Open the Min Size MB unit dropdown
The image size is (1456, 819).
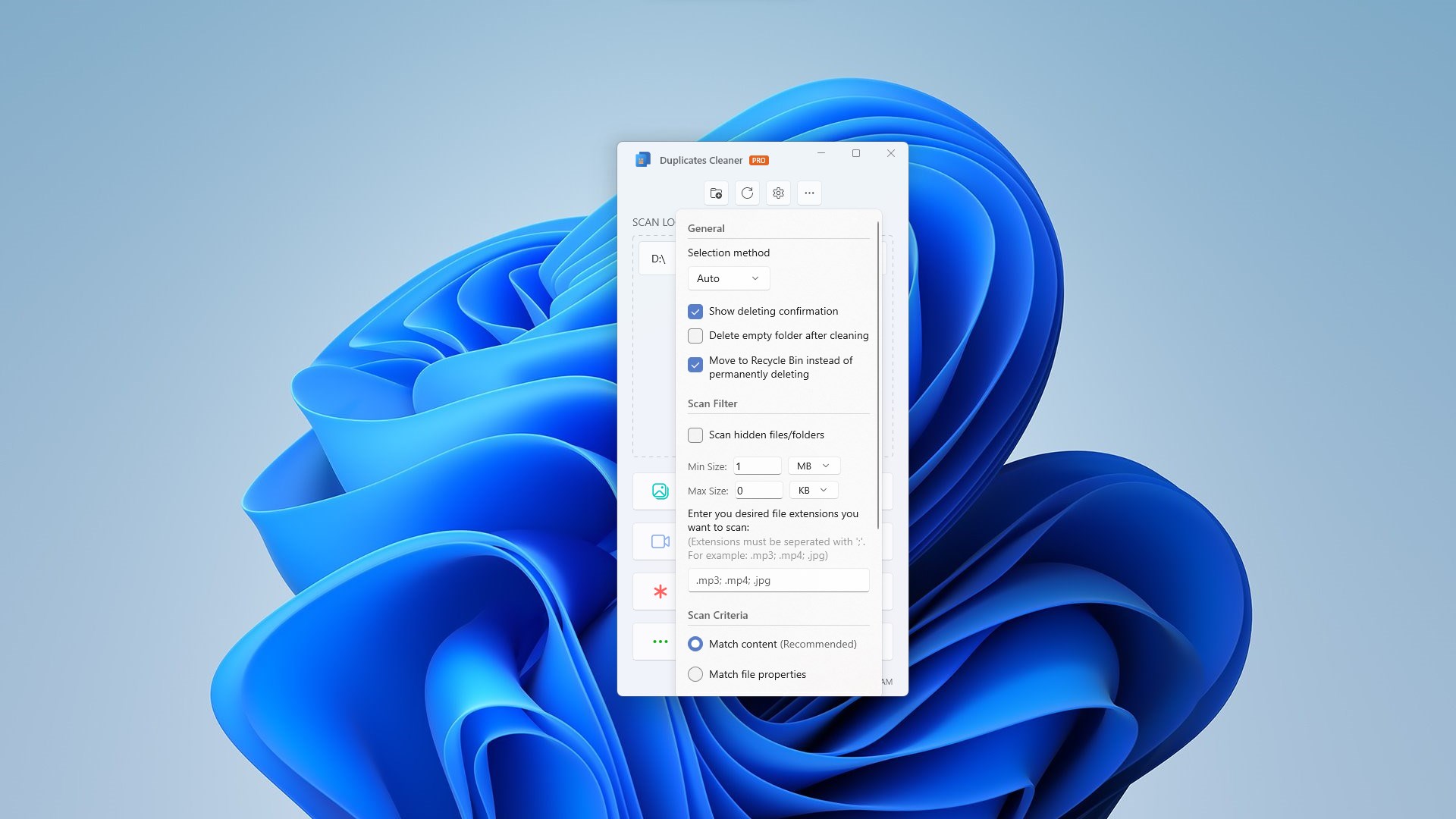tap(814, 466)
